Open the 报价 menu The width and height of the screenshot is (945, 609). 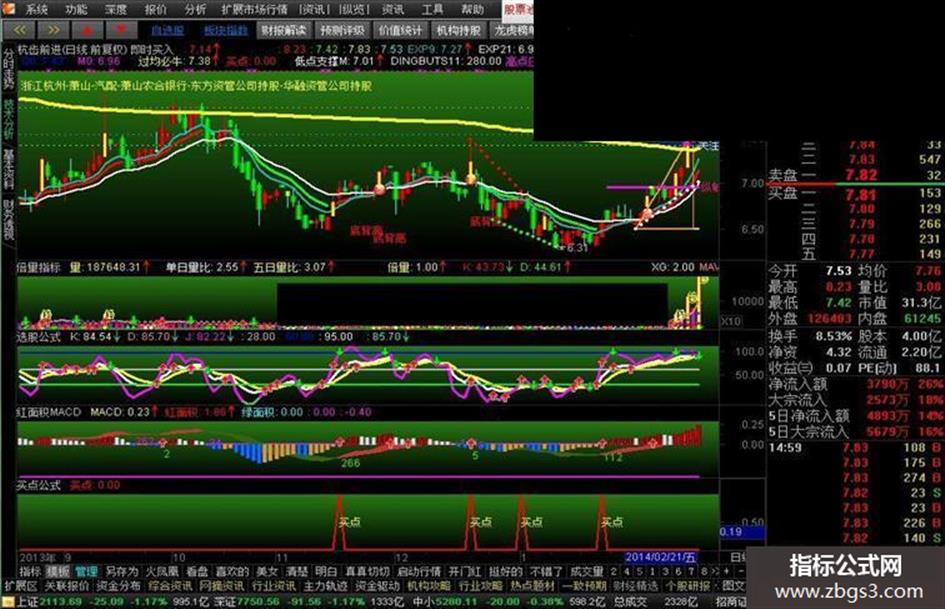pos(155,9)
